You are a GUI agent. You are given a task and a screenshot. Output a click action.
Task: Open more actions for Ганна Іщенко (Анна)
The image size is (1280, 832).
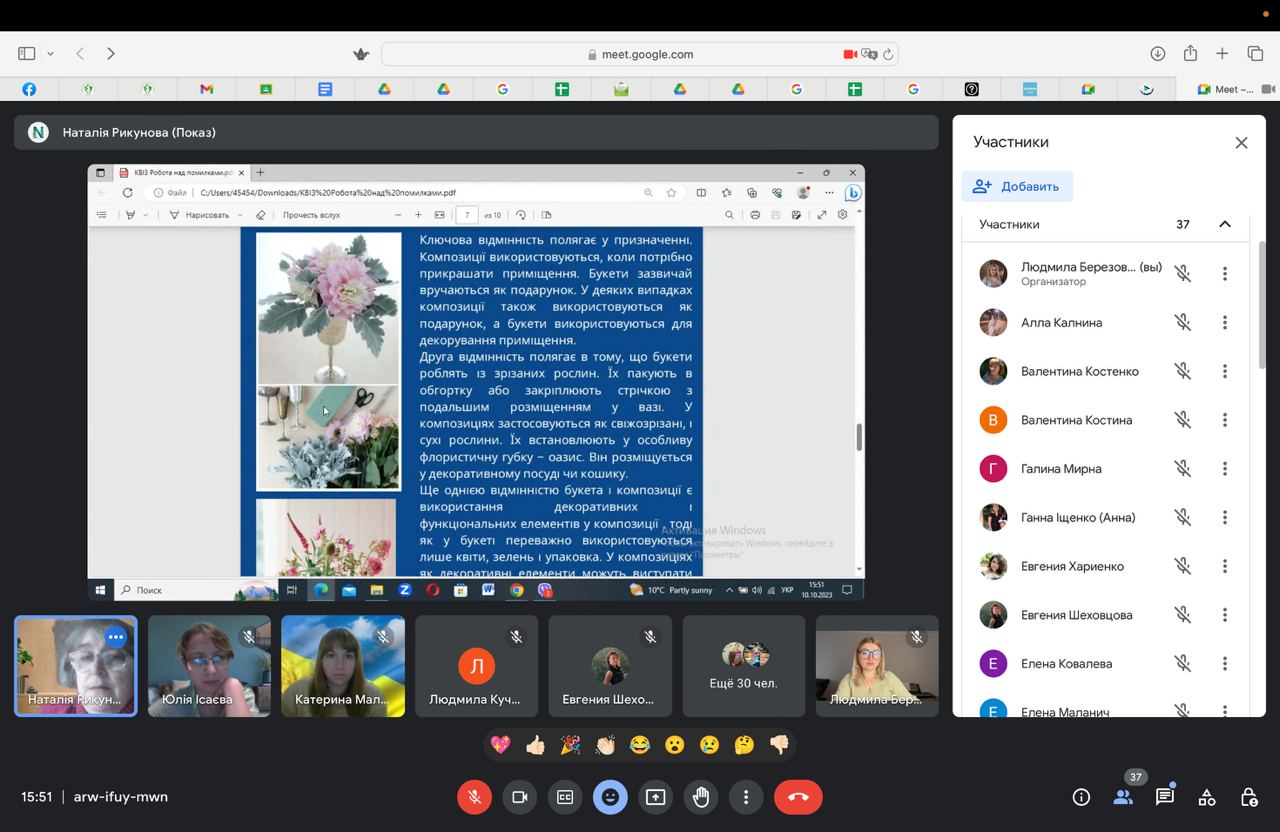click(1224, 517)
